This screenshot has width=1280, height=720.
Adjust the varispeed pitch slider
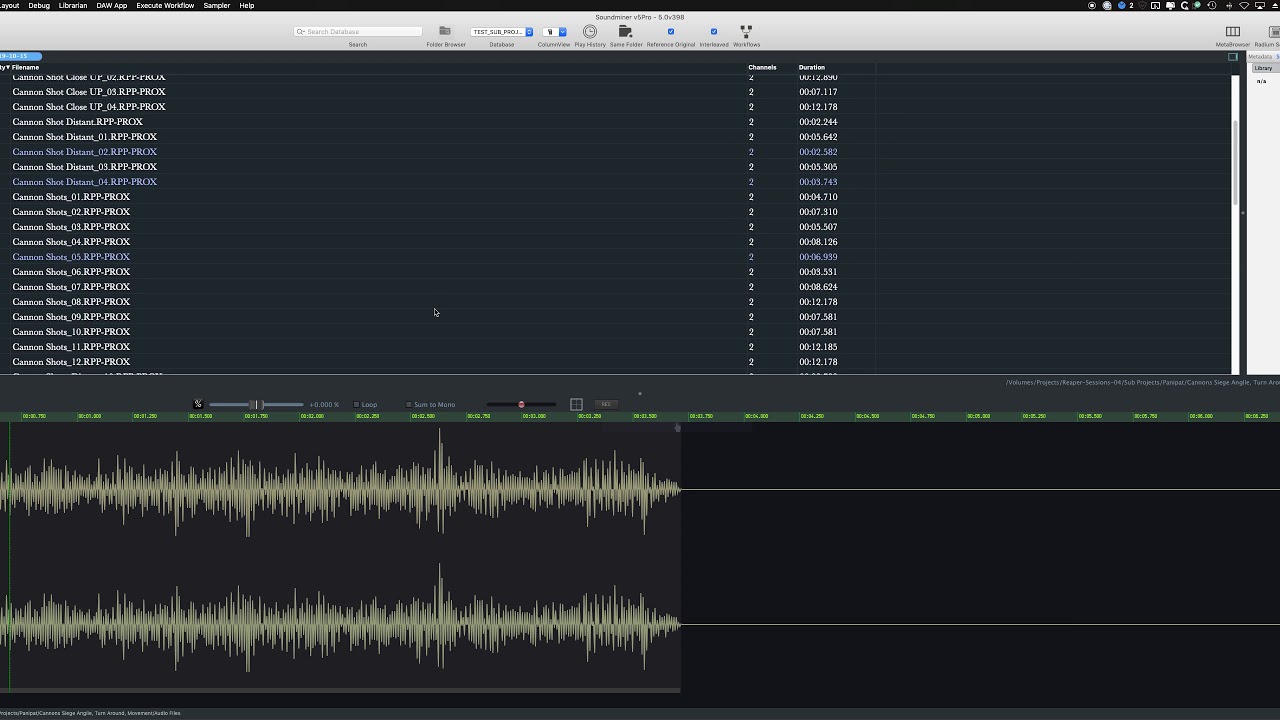(256, 404)
